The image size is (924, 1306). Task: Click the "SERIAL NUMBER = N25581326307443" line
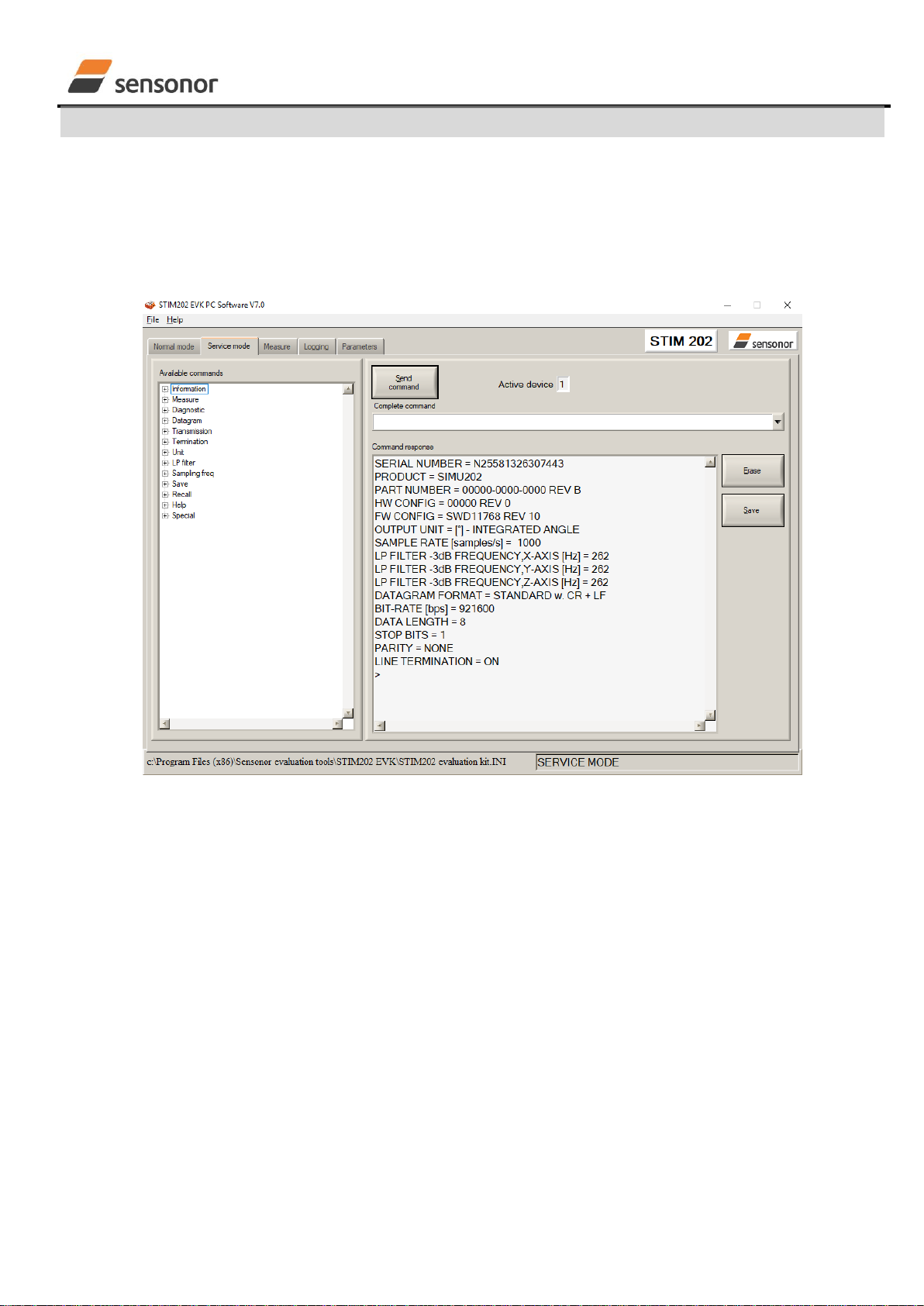point(469,463)
